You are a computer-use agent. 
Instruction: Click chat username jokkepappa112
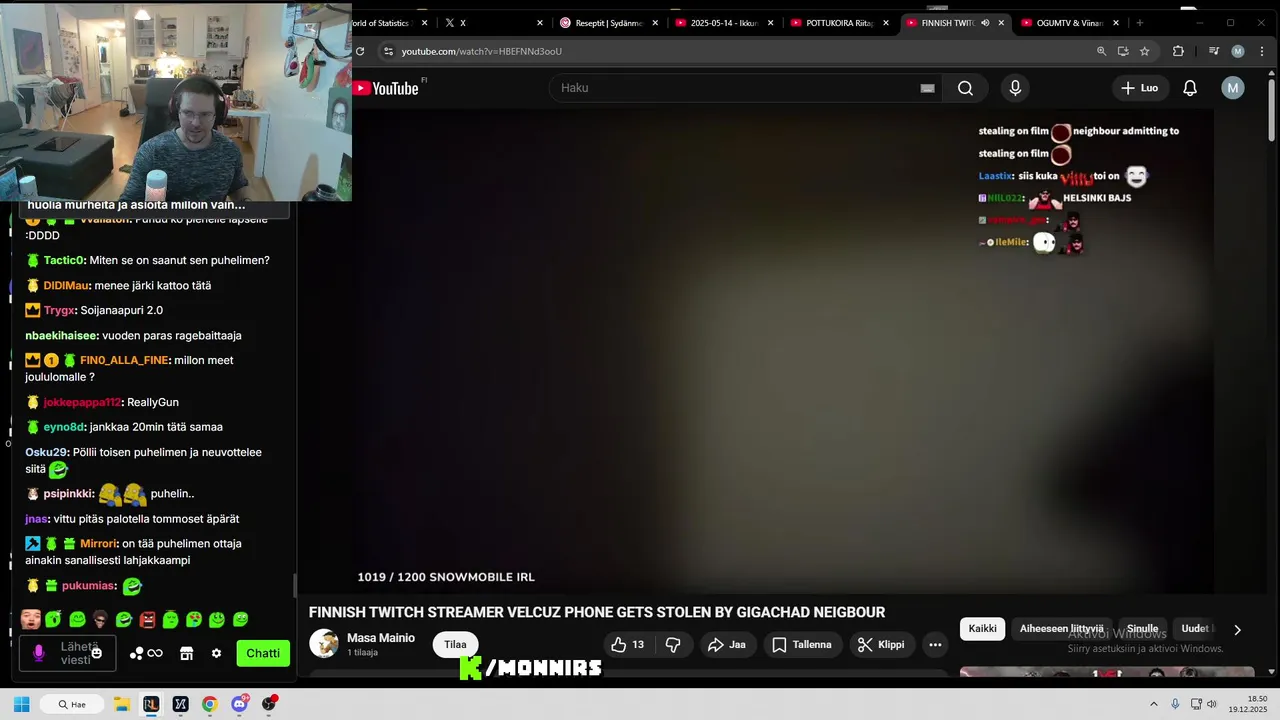82,402
